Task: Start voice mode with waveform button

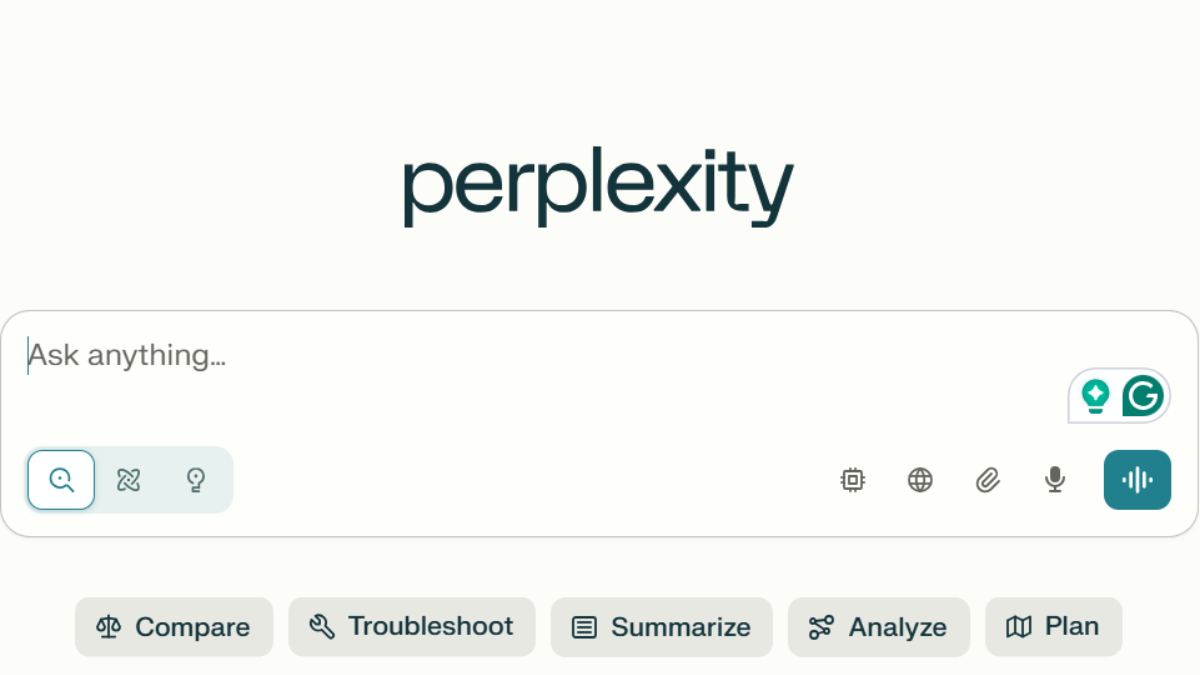Action: [1137, 480]
